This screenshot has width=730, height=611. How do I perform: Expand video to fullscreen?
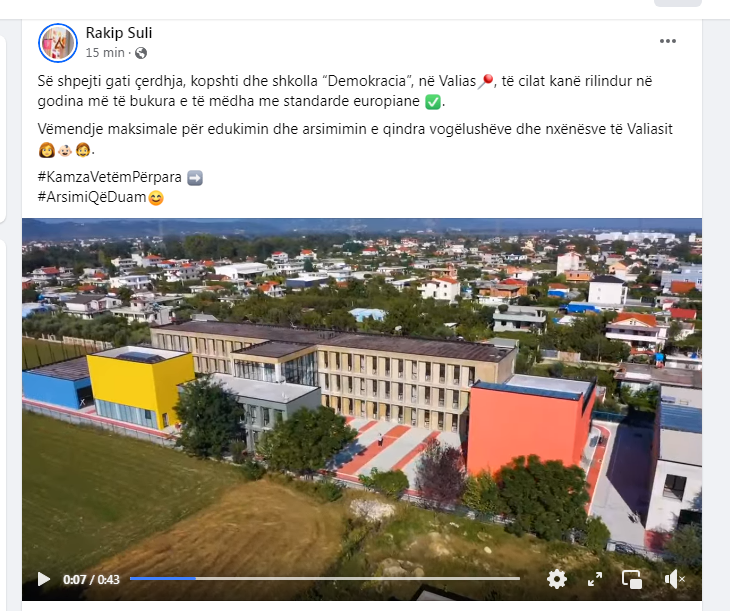pyautogui.click(x=595, y=579)
